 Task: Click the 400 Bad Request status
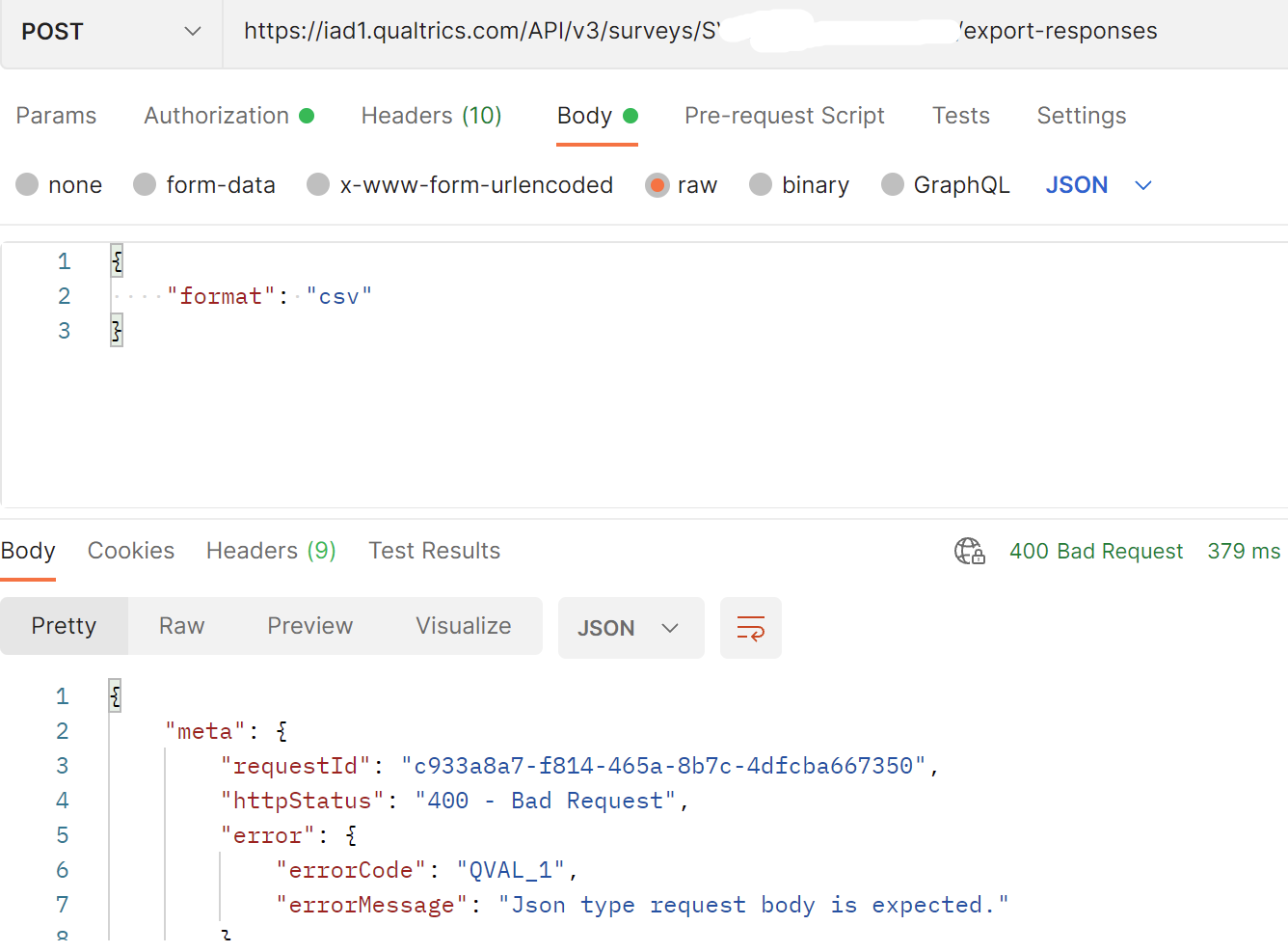(x=1096, y=551)
